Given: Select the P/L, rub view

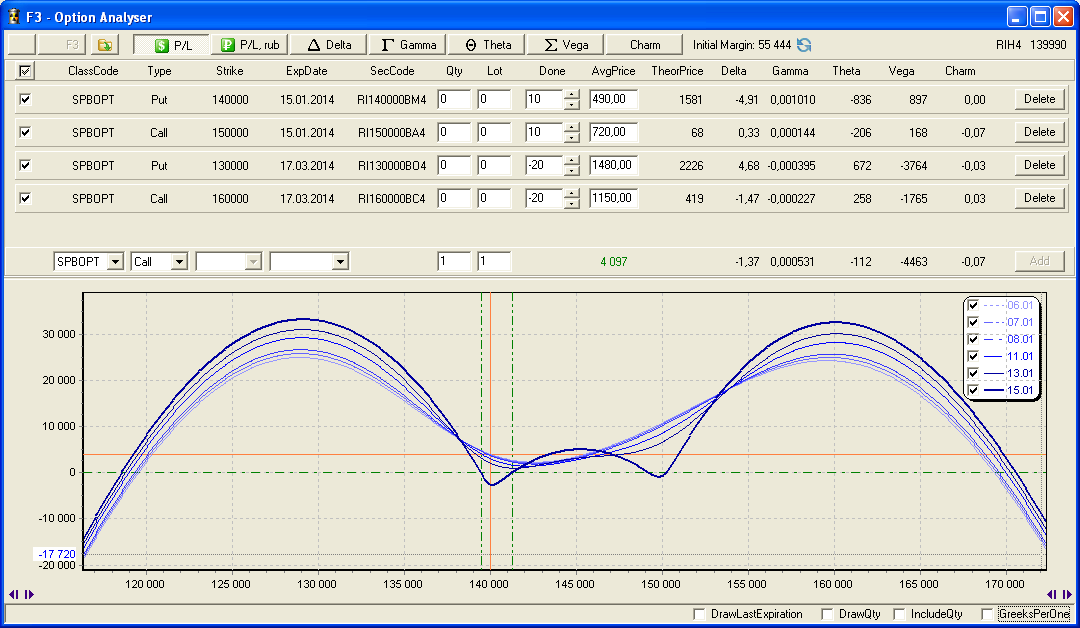Looking at the screenshot, I should coord(250,45).
